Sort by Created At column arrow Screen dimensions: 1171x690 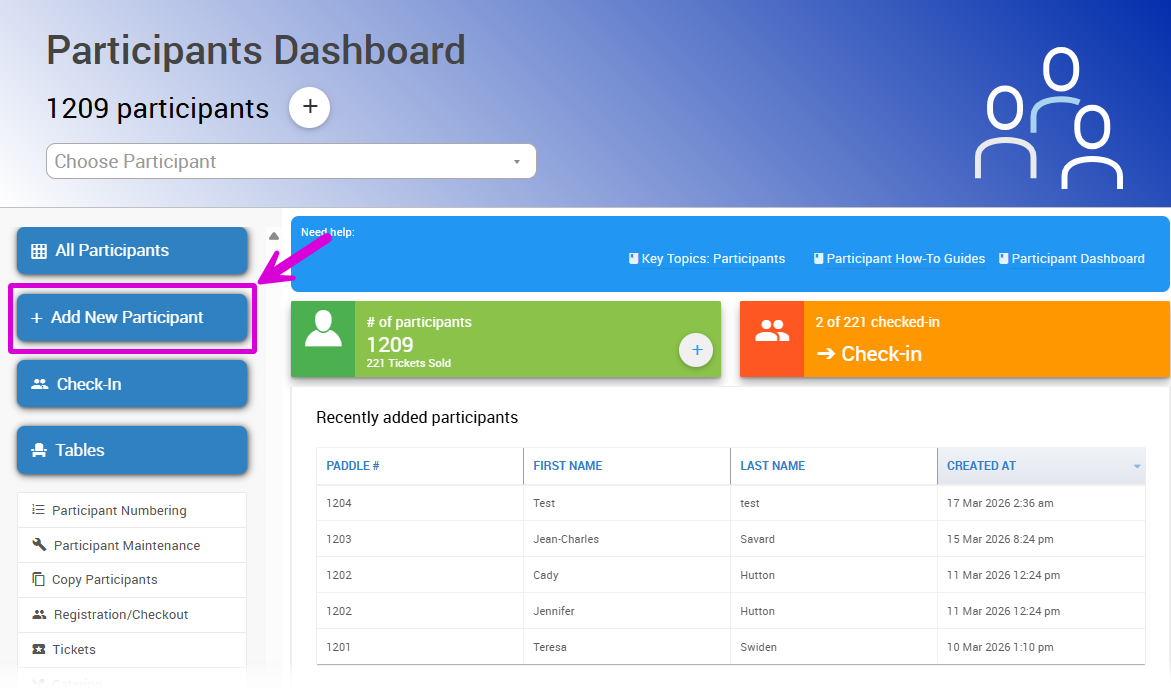point(1136,466)
